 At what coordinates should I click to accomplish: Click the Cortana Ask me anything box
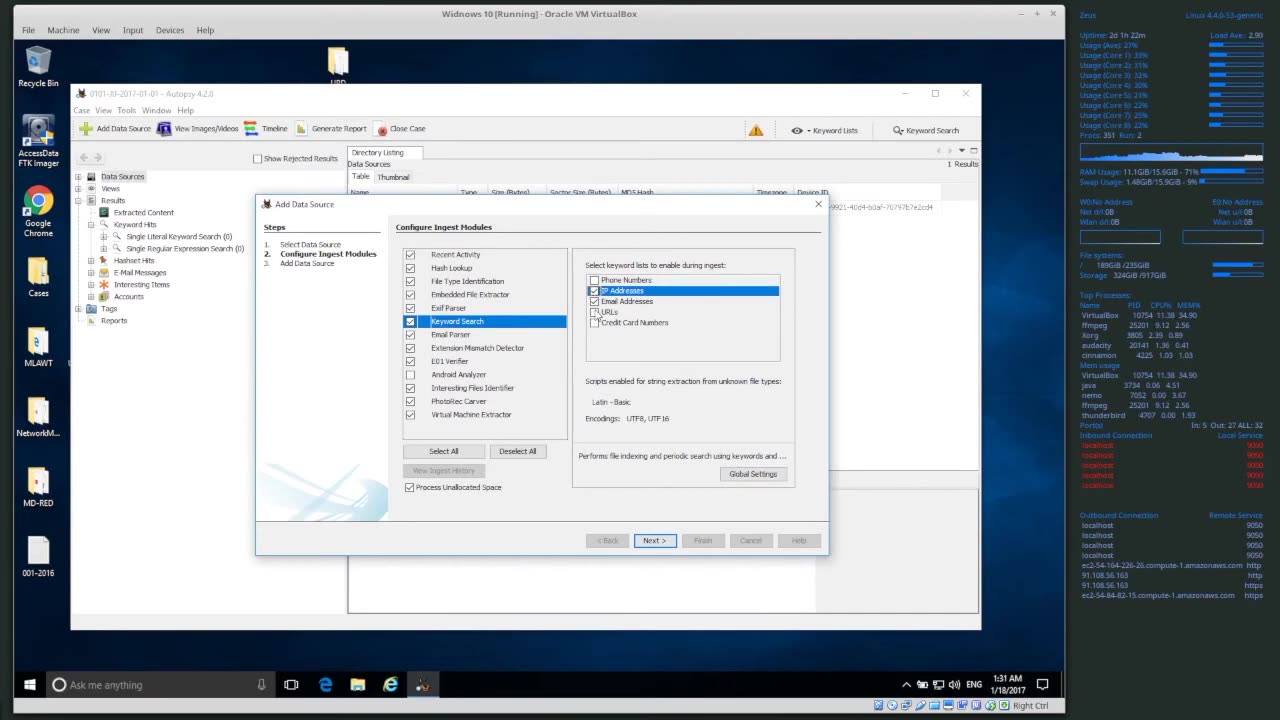click(x=160, y=685)
